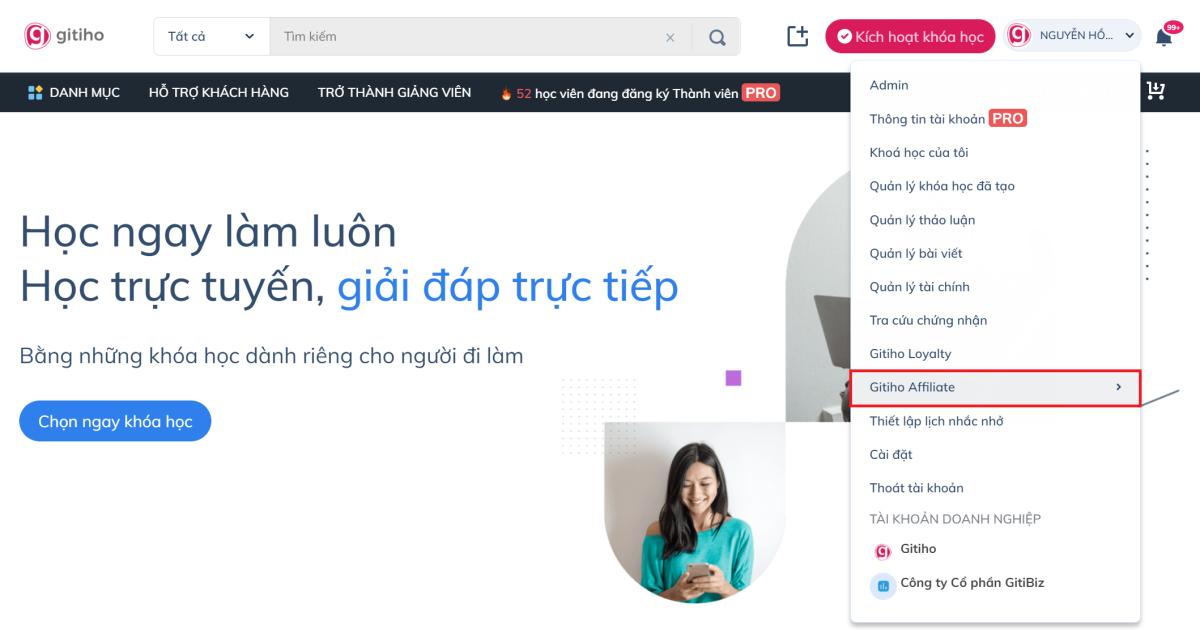The height and width of the screenshot is (630, 1200).
Task: Click the import course icon near Kích hoạt
Action: pyautogui.click(x=797, y=35)
